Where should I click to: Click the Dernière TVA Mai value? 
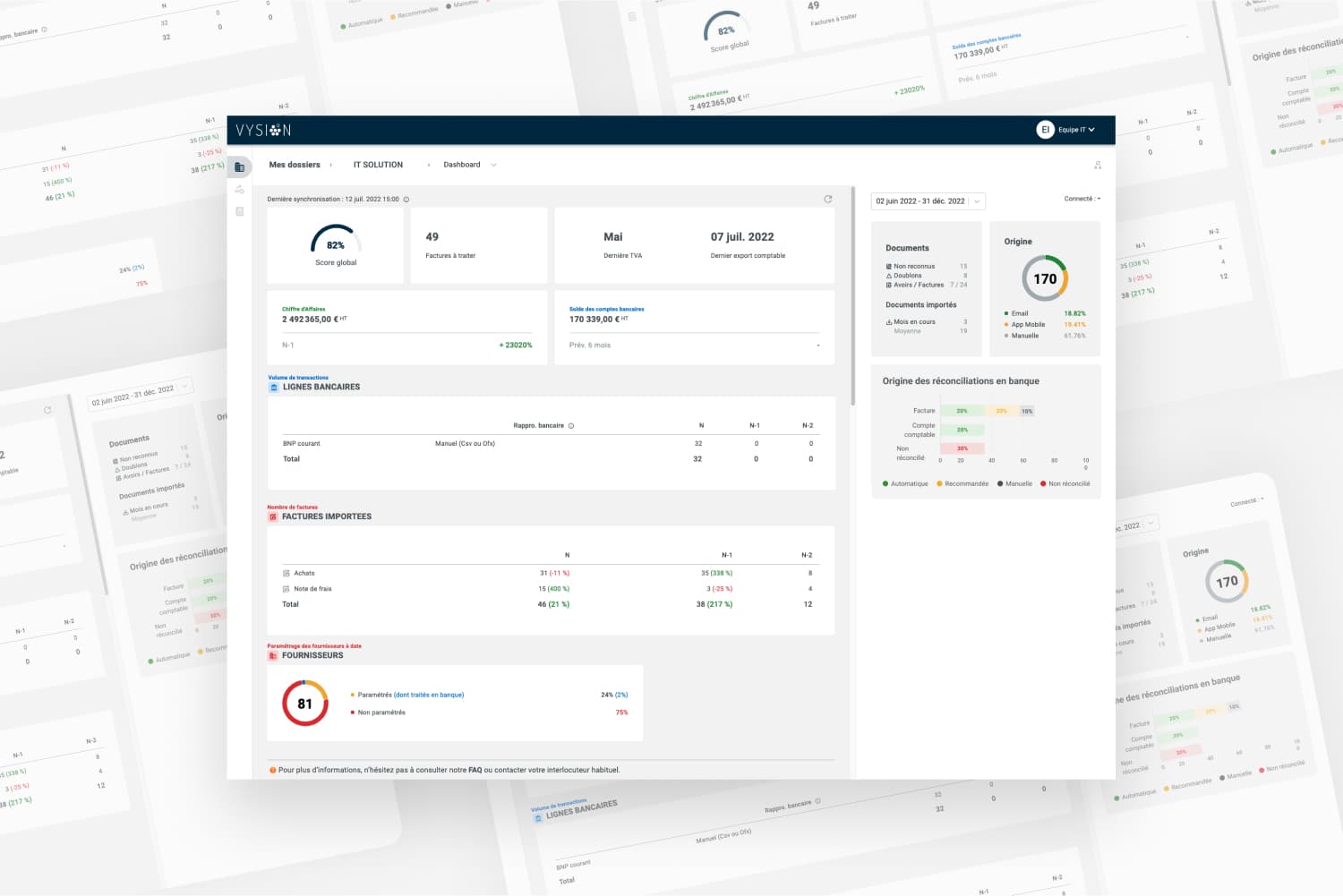tap(613, 237)
